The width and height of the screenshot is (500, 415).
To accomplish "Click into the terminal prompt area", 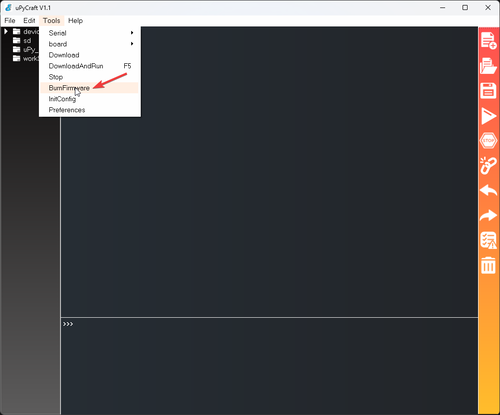I will tap(269, 367).
